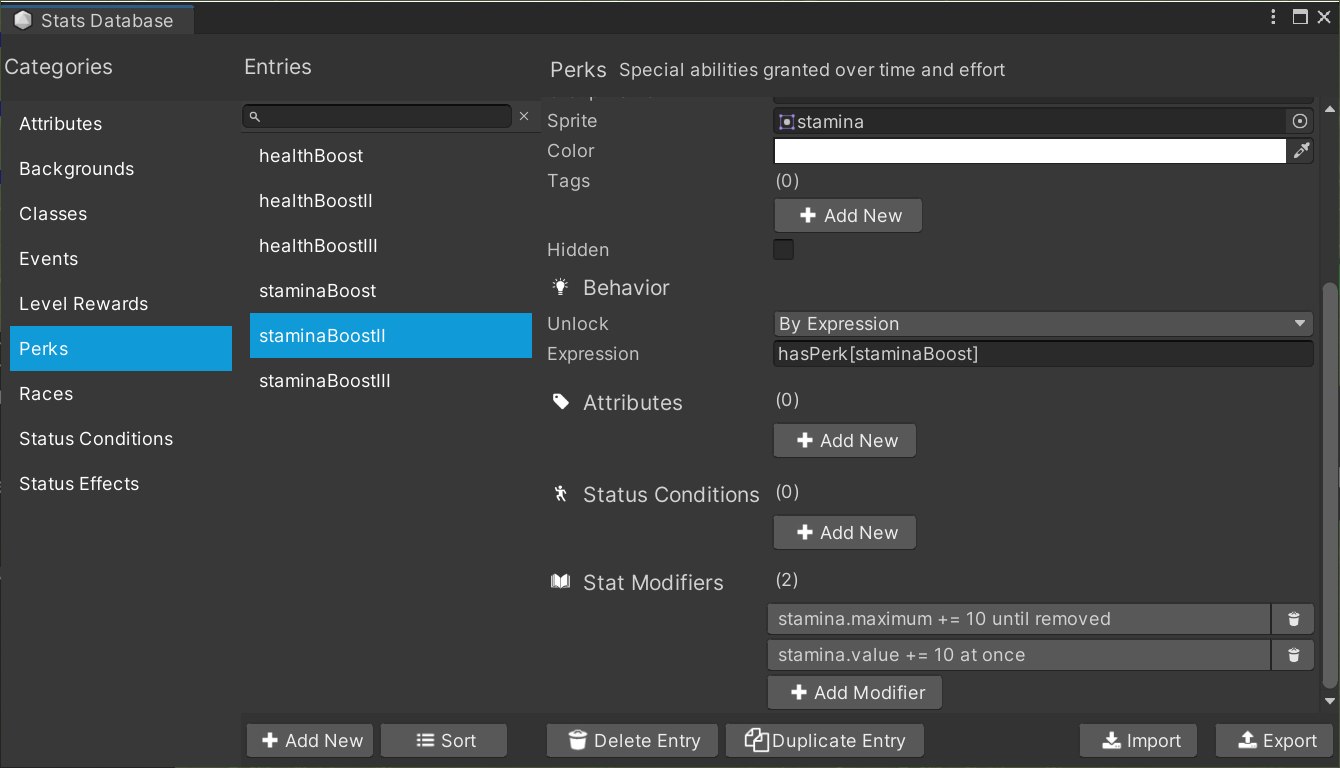Viewport: 1340px width, 768px height.
Task: Open the window kebab options menu
Action: click(x=1273, y=17)
